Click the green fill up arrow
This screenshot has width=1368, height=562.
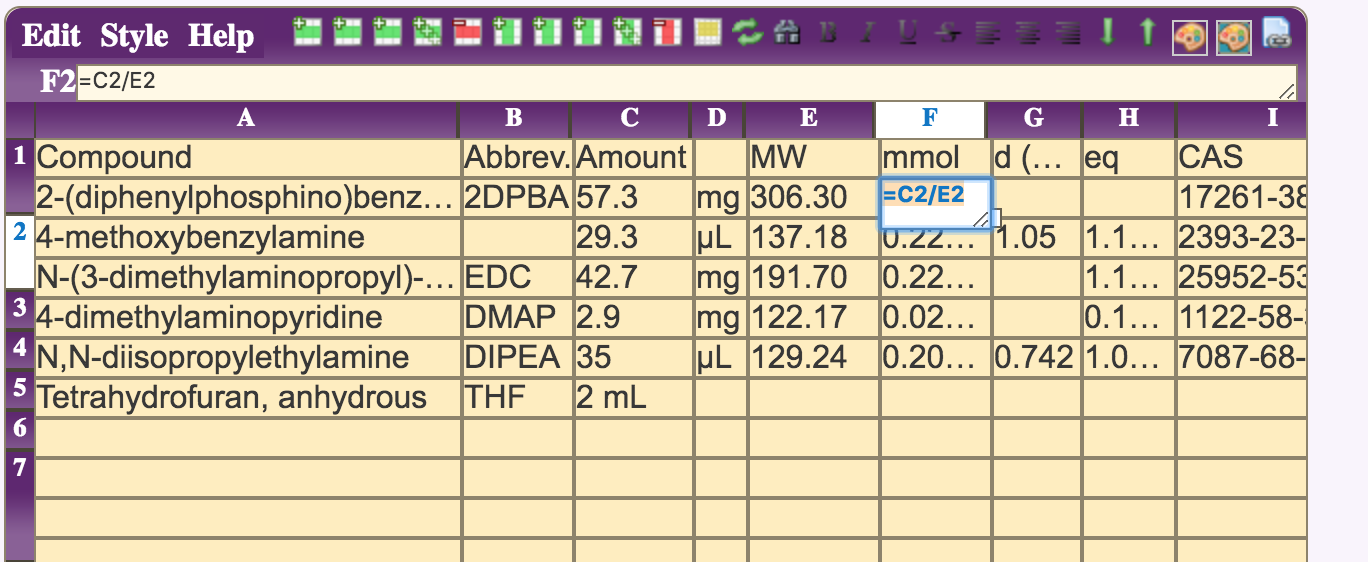click(x=1147, y=31)
